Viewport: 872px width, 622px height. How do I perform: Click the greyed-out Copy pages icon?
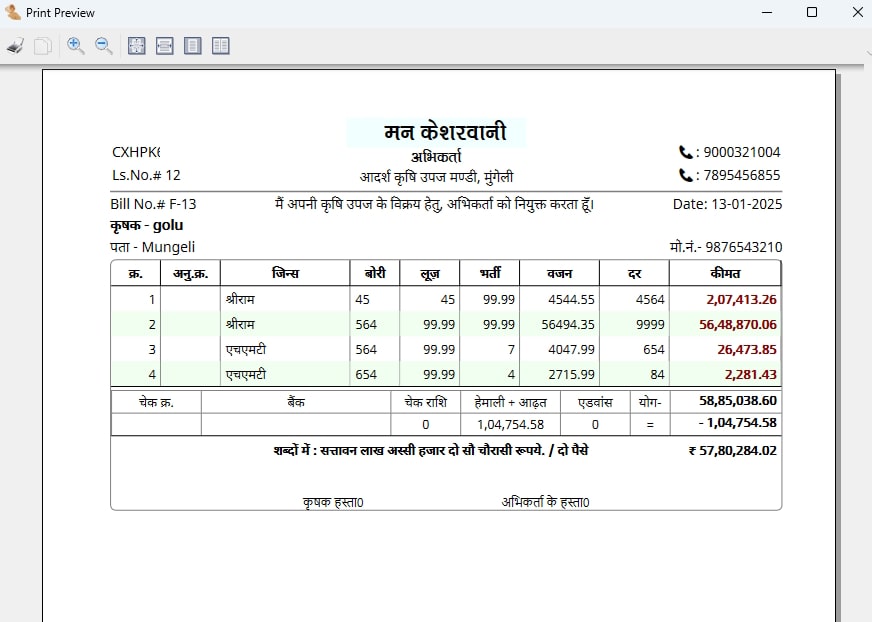43,46
